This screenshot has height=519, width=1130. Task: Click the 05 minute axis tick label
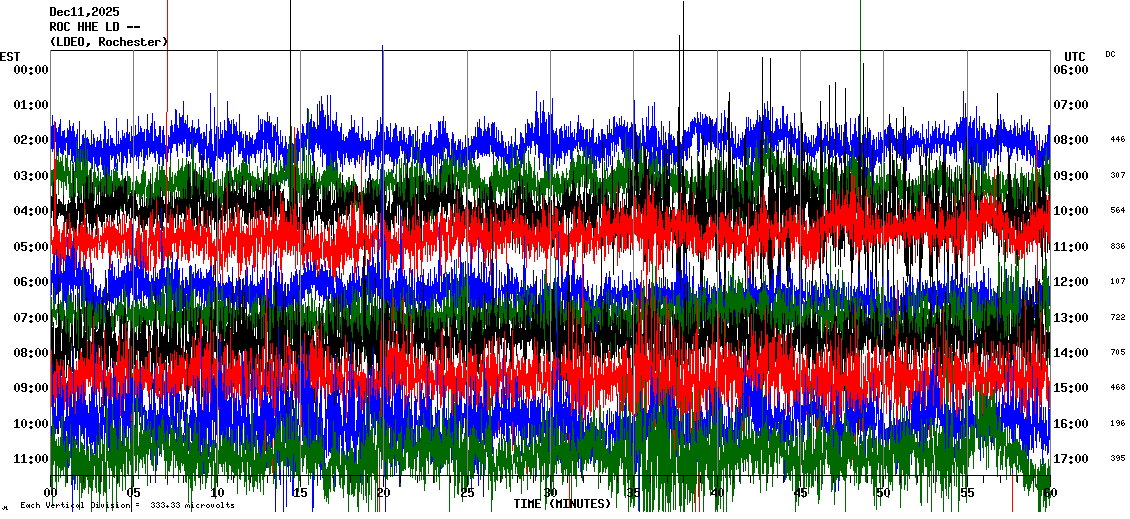(133, 493)
